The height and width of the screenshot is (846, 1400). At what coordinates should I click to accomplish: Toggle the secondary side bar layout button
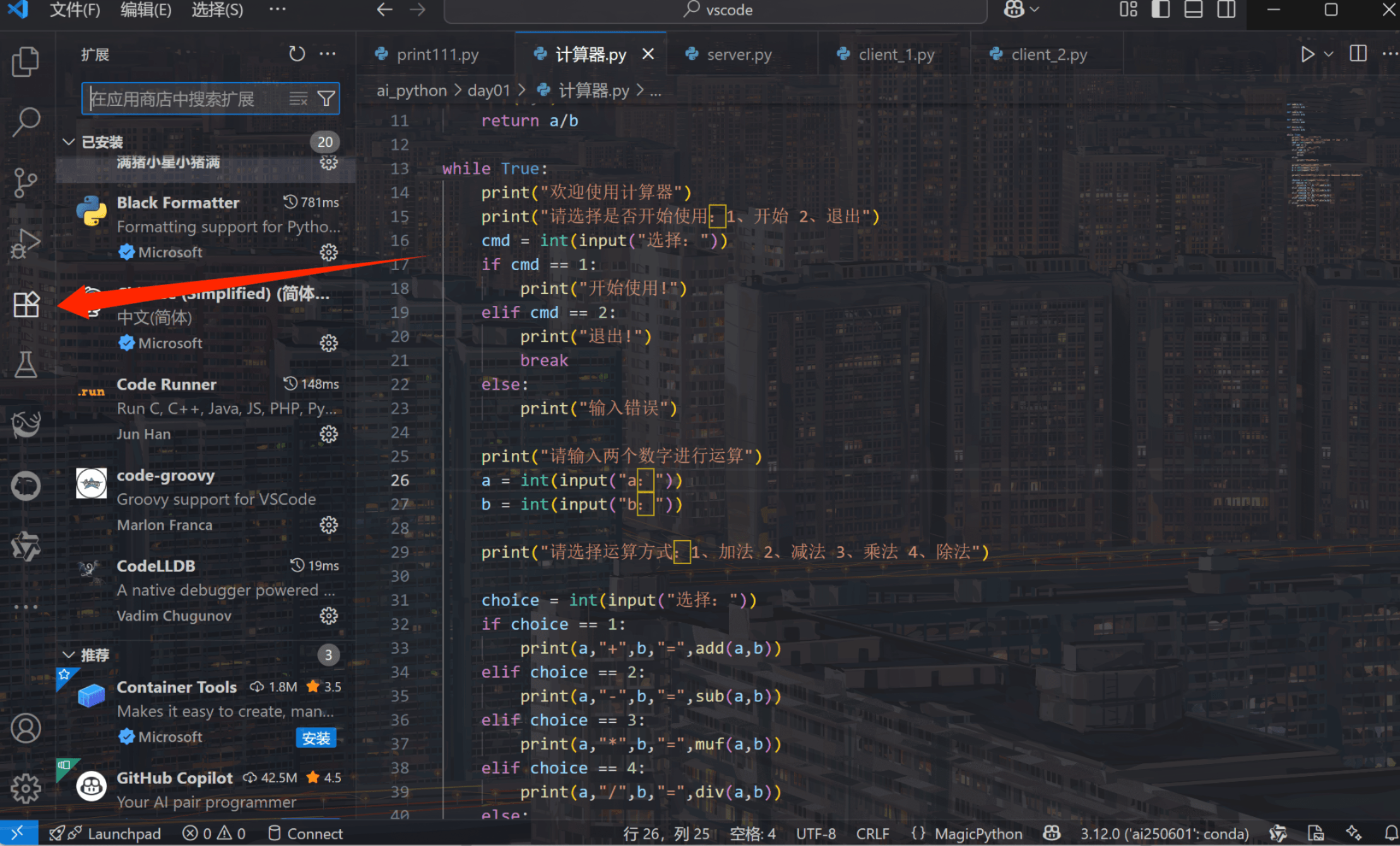pos(1226,9)
